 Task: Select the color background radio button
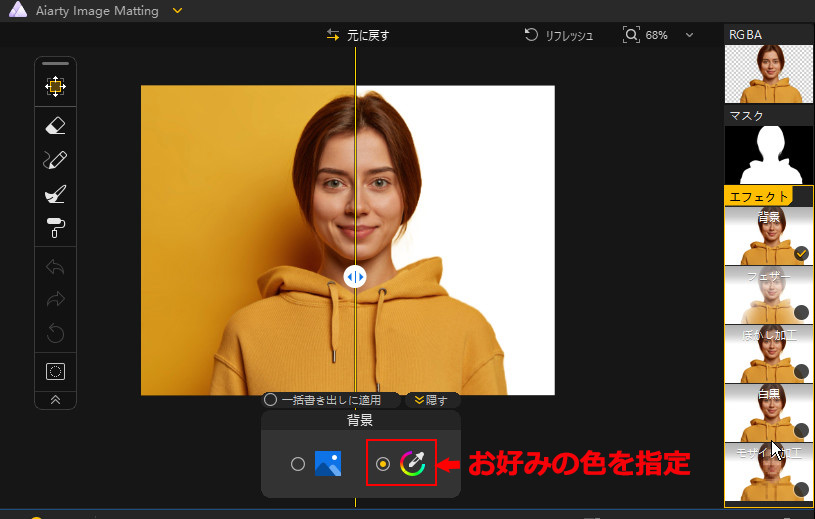click(x=383, y=464)
